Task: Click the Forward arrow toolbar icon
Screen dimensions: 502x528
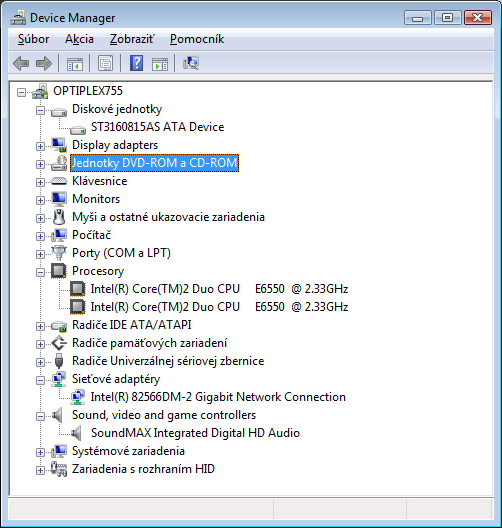Action: pos(44,63)
